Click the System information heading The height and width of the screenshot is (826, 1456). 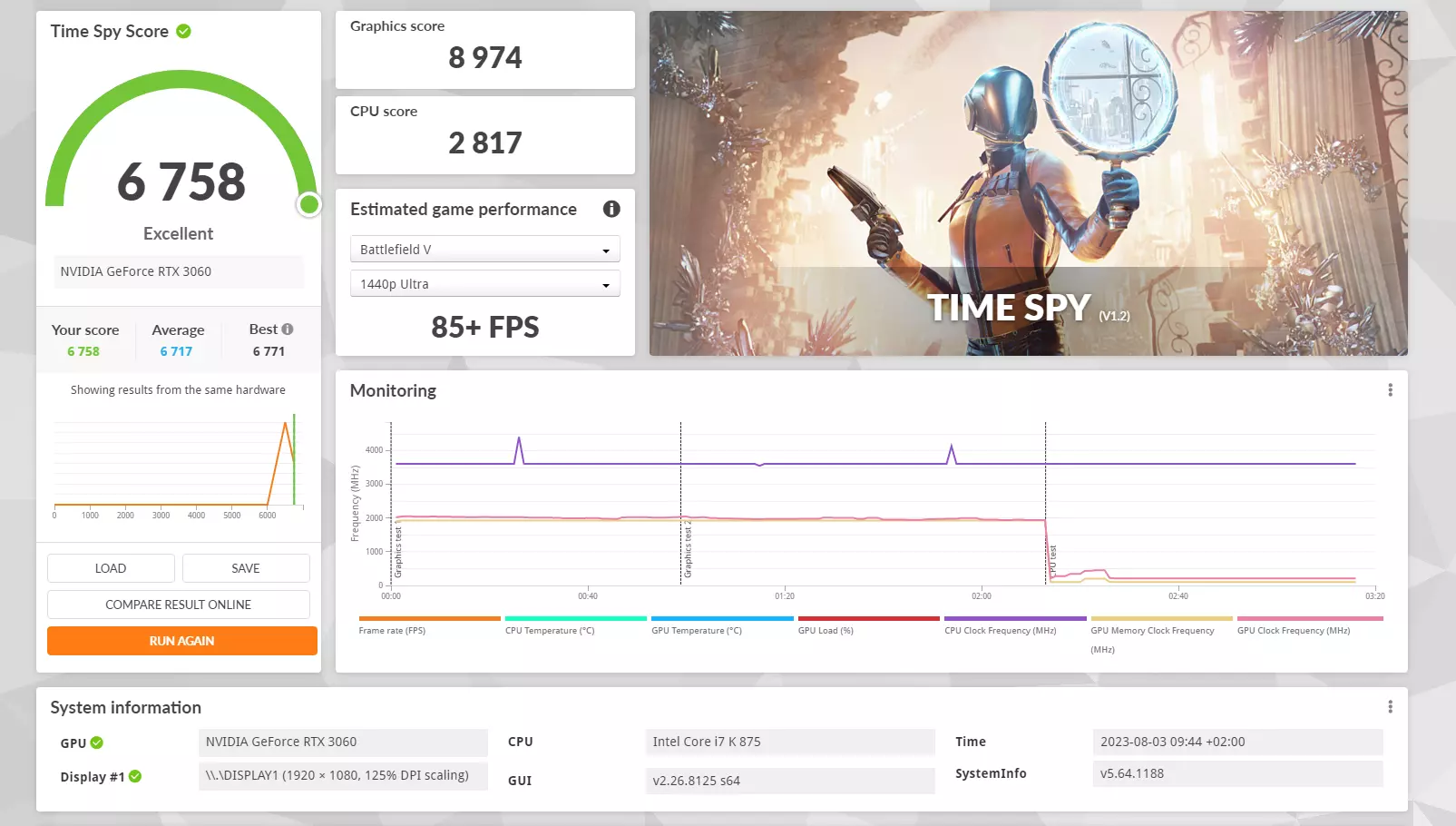click(x=126, y=707)
